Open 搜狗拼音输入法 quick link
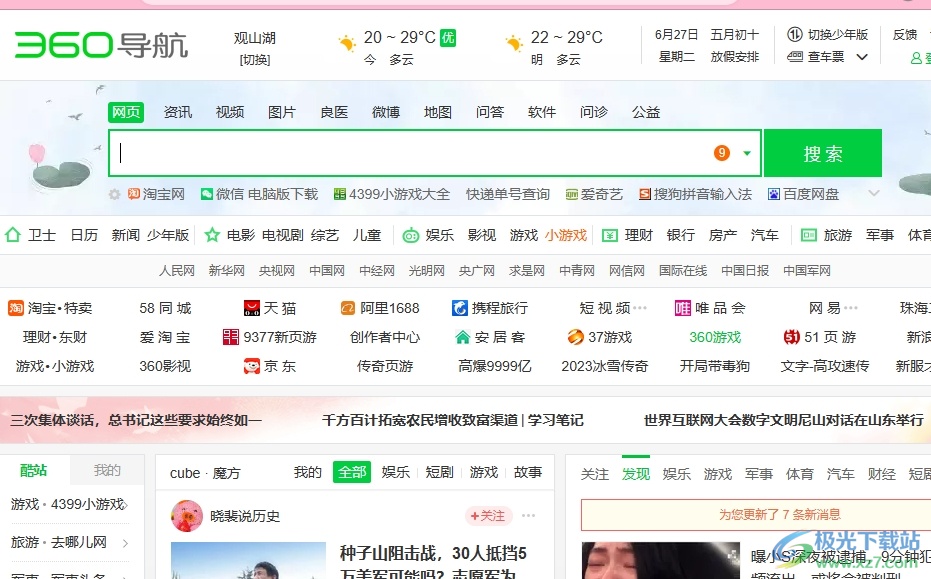This screenshot has height=579, width=931. 695,194
